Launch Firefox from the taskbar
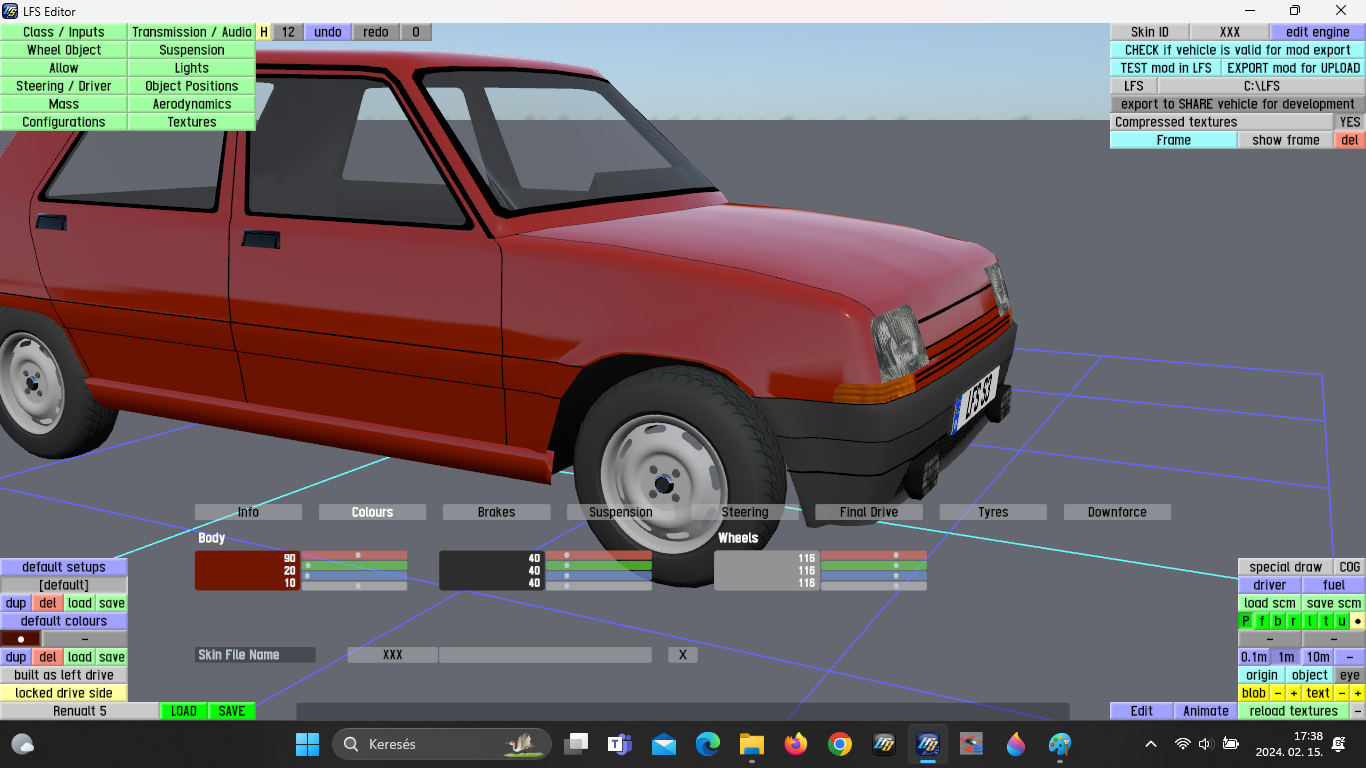This screenshot has height=768, width=1366. [796, 744]
